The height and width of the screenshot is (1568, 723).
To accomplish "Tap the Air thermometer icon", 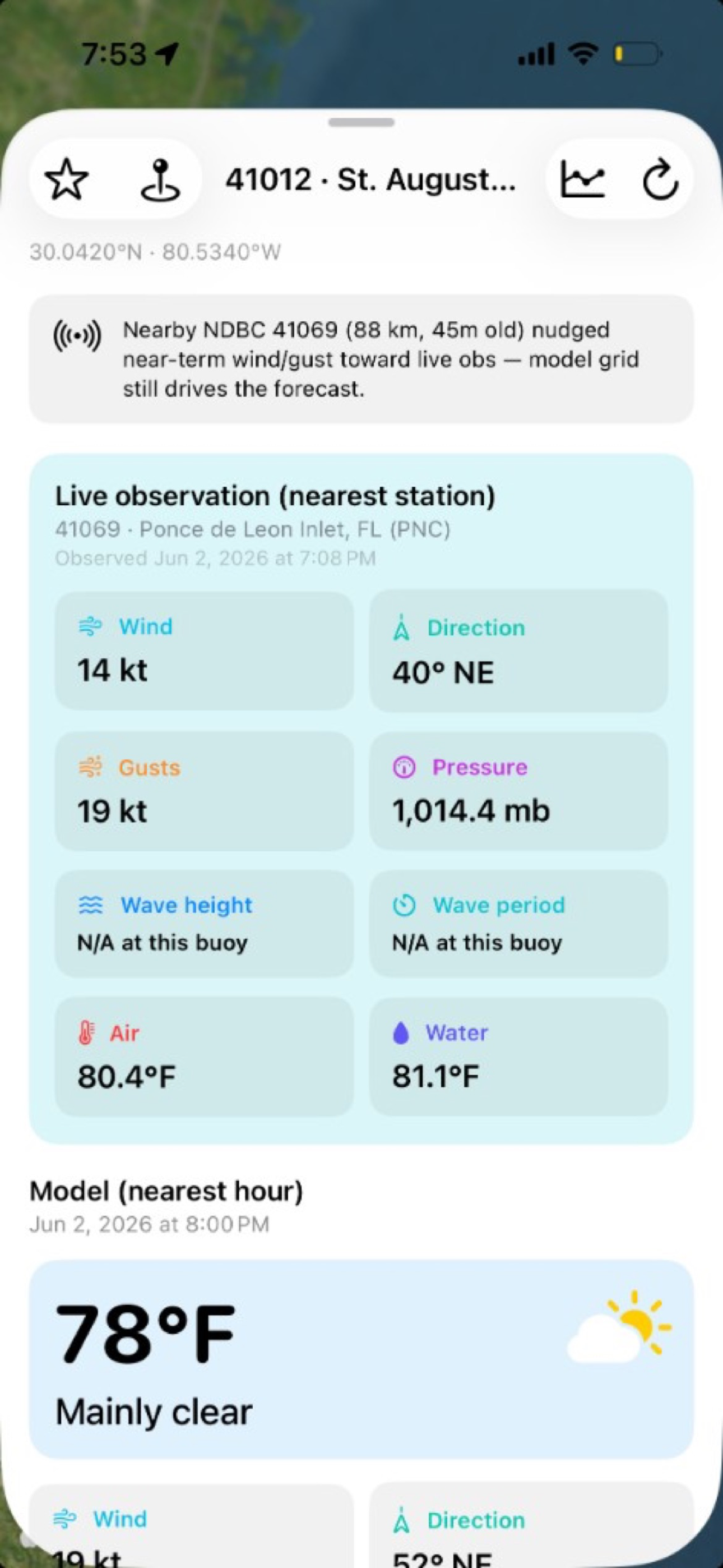I will [86, 1032].
